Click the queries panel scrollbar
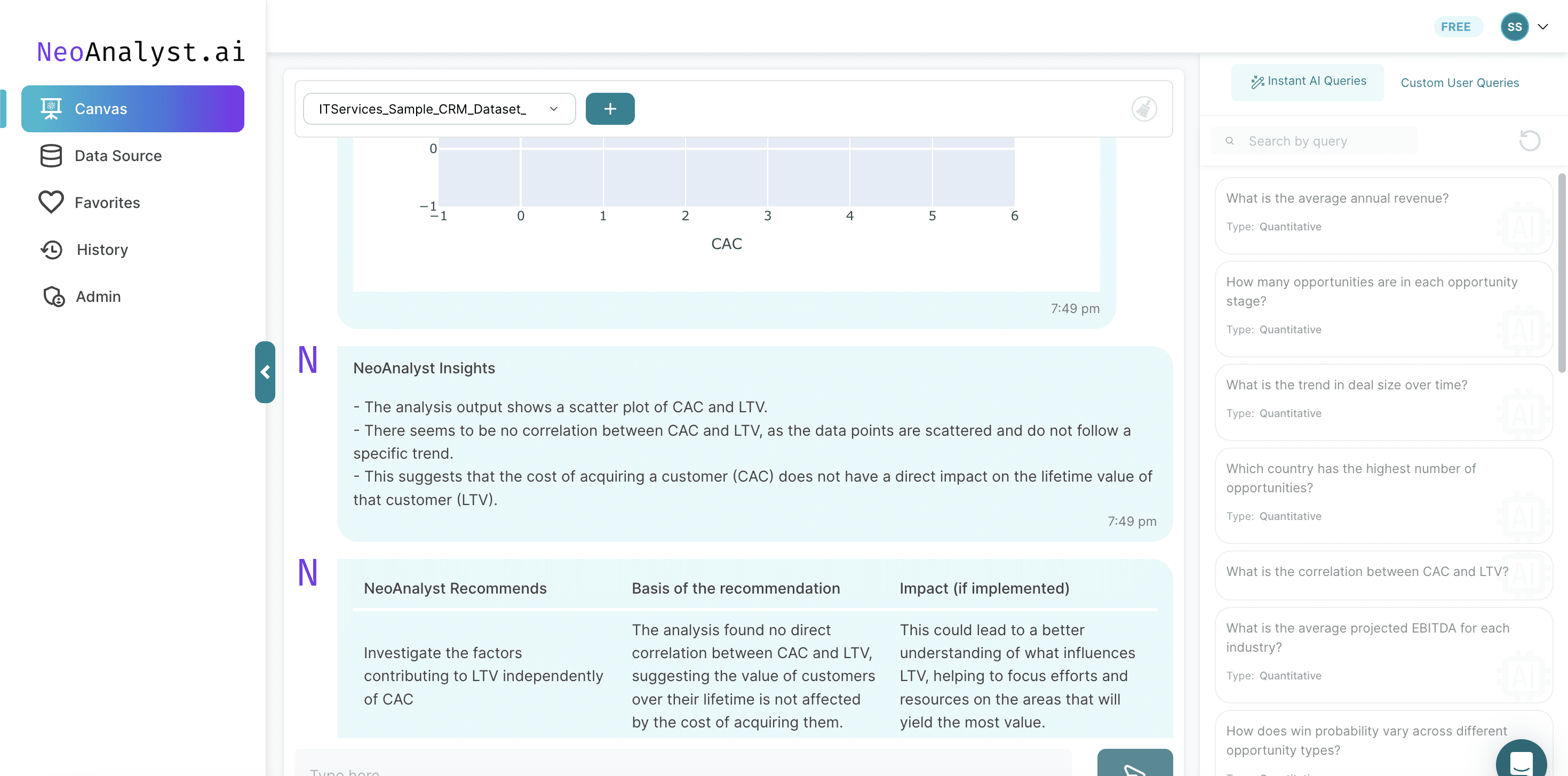 1561,273
